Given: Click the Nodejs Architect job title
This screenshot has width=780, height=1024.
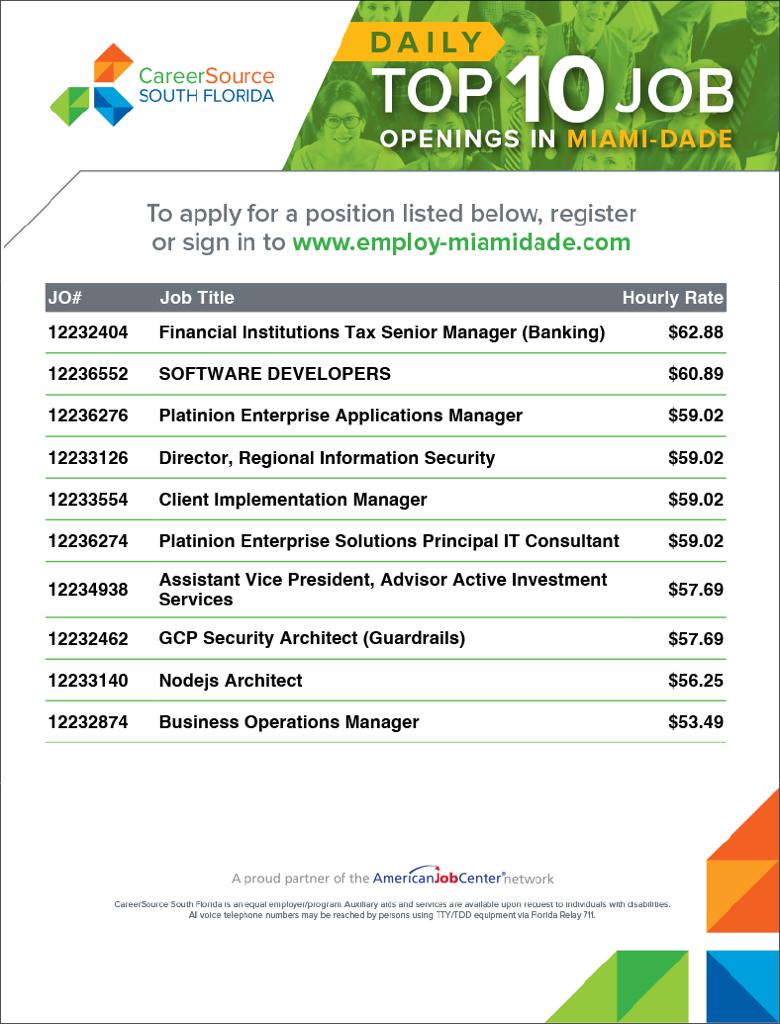Looking at the screenshot, I should coord(231,680).
